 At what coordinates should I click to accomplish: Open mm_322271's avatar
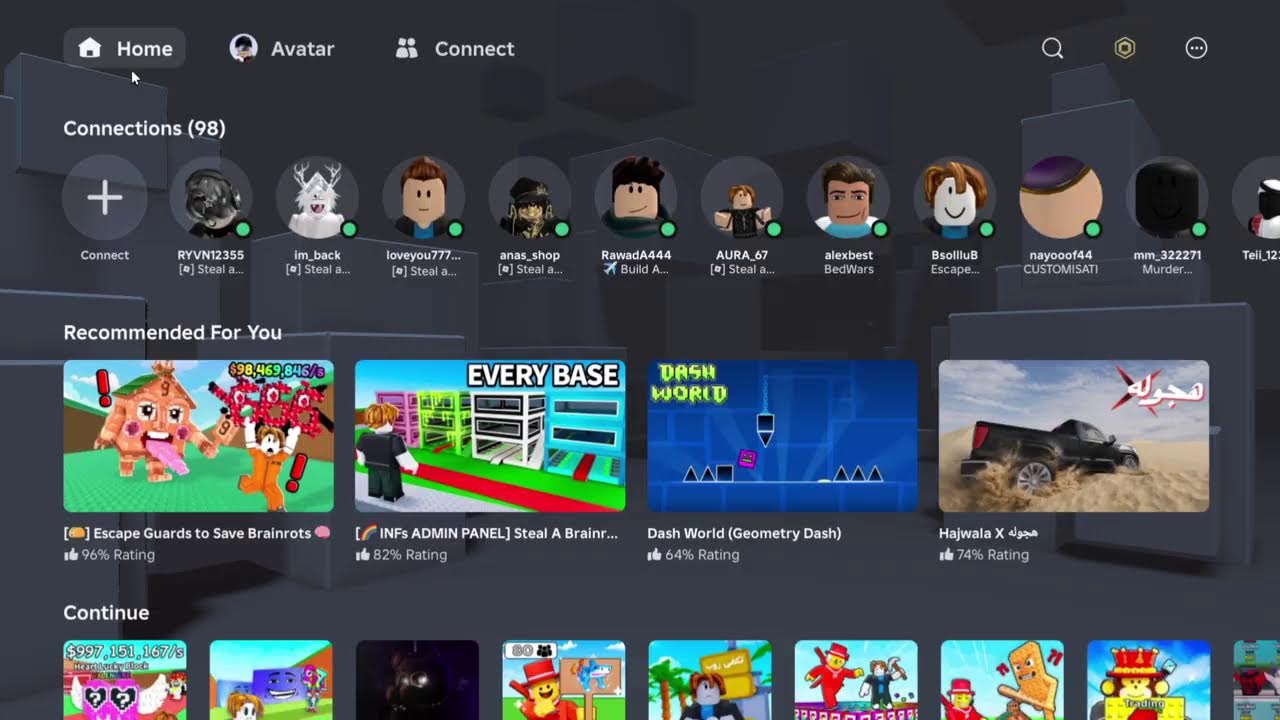(1167, 197)
